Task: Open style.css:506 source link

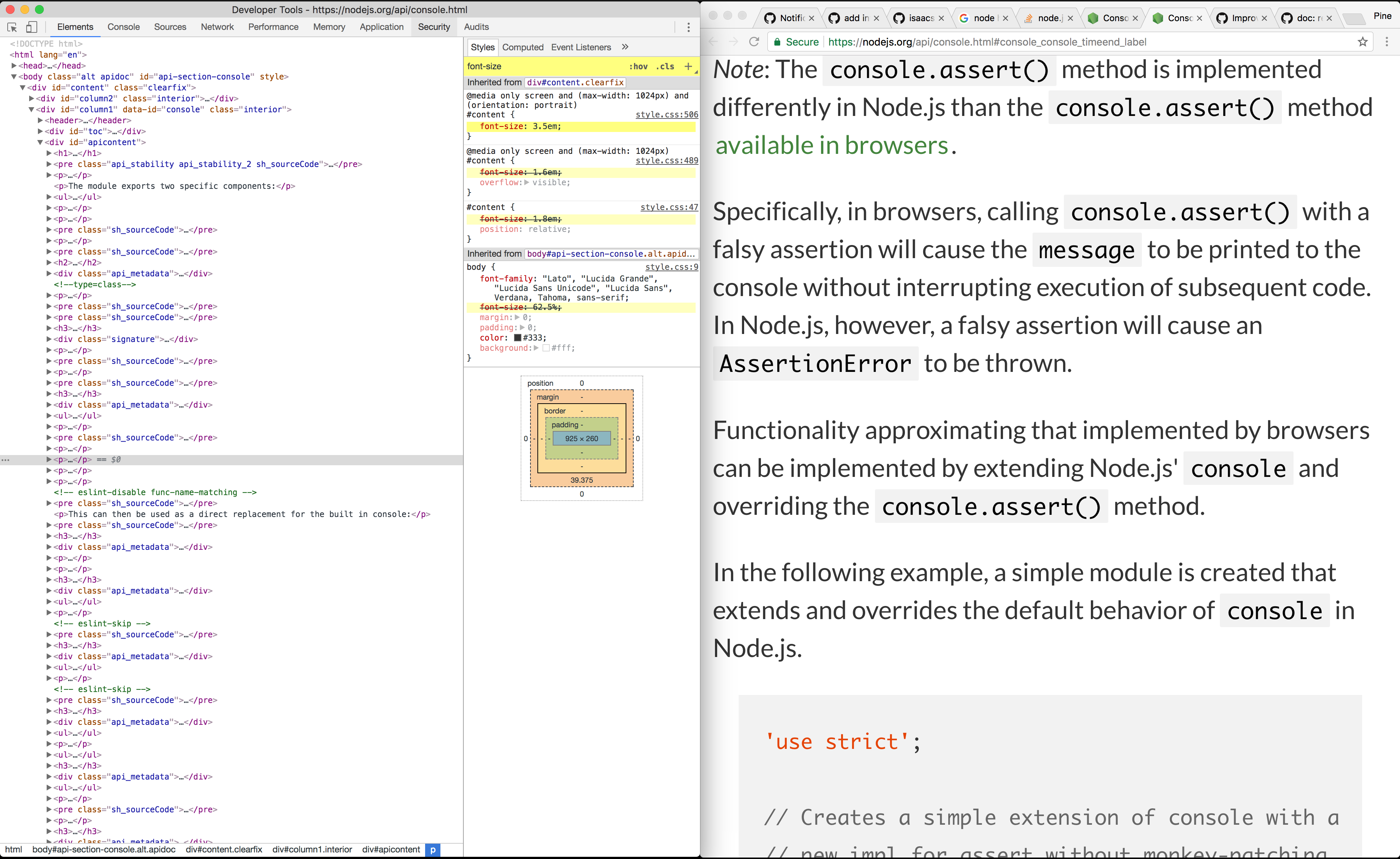Action: [x=666, y=115]
